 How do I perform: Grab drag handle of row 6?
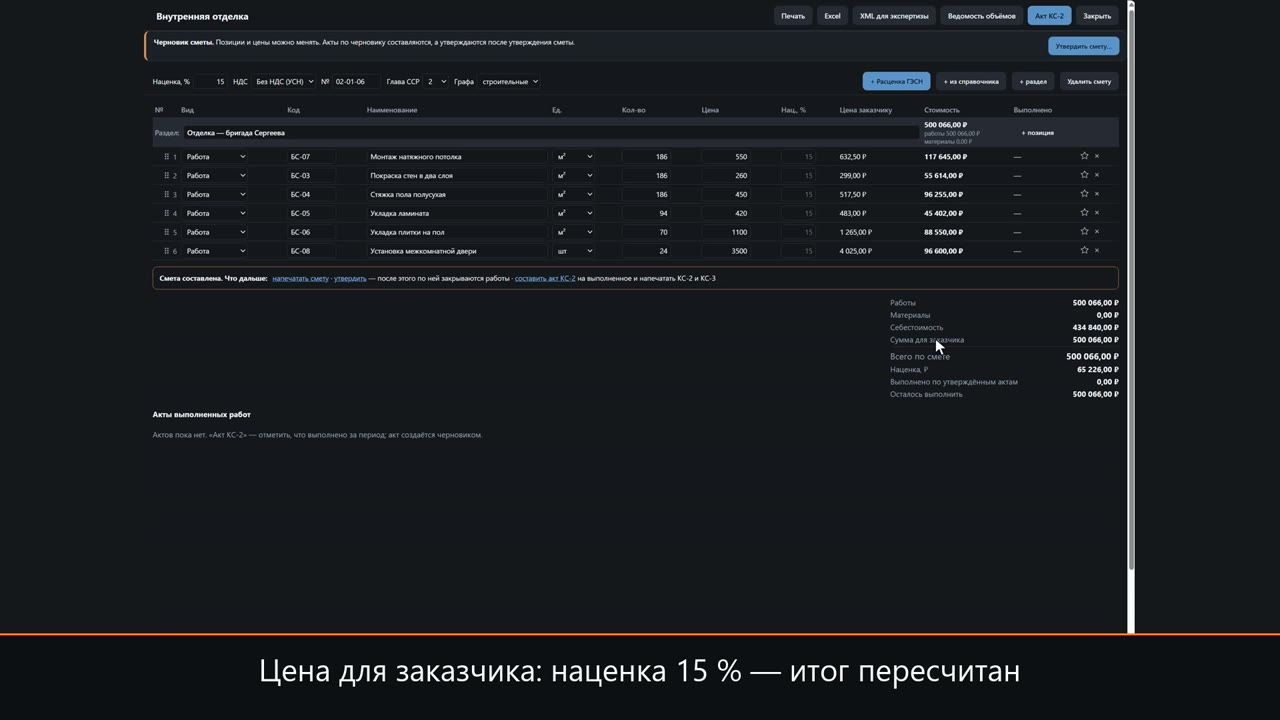click(x=167, y=252)
